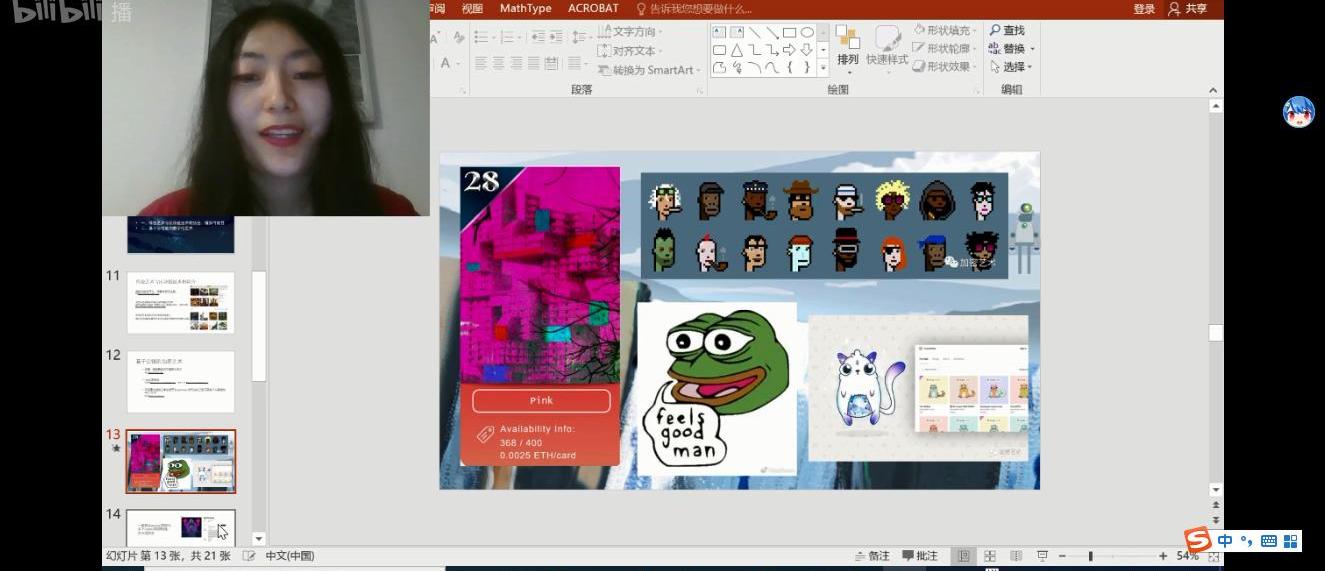This screenshot has height=571, width=1325.
Task: Switch to reading view icon
Action: tap(1016, 556)
